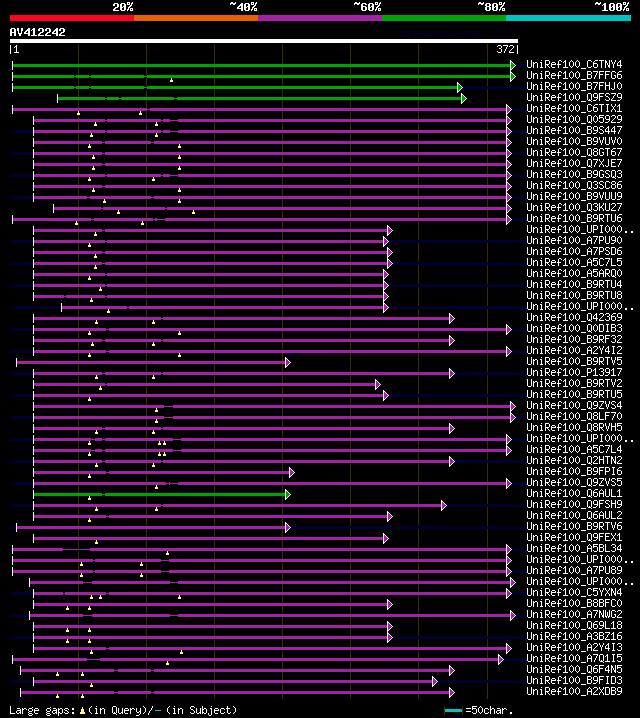
Task: Click the cyan ~100% identity legend segment
Action: point(569,18)
